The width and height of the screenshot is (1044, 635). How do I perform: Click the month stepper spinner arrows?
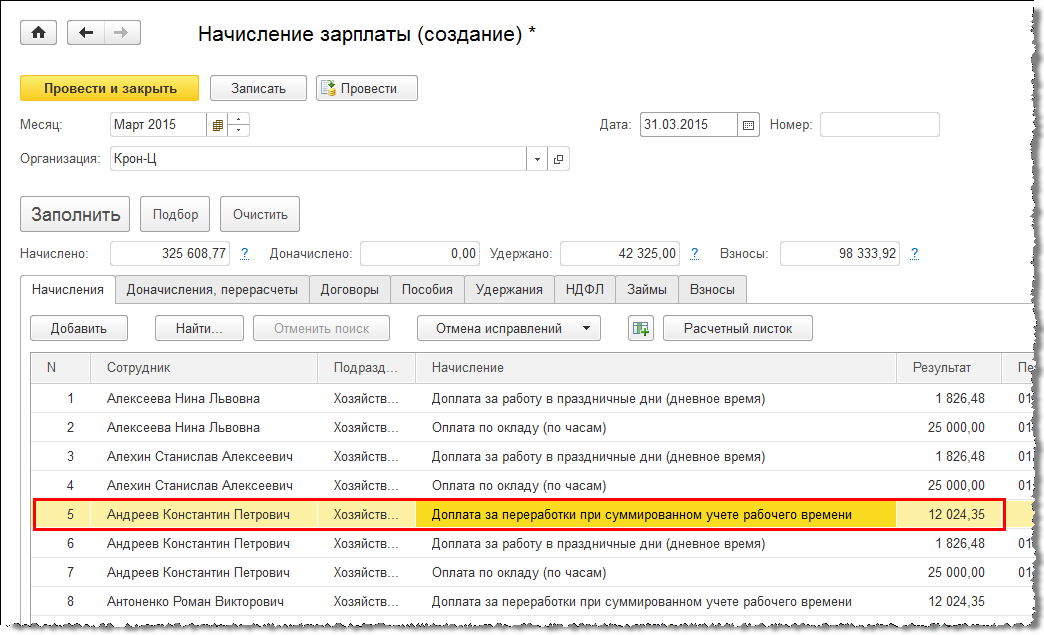coord(239,125)
